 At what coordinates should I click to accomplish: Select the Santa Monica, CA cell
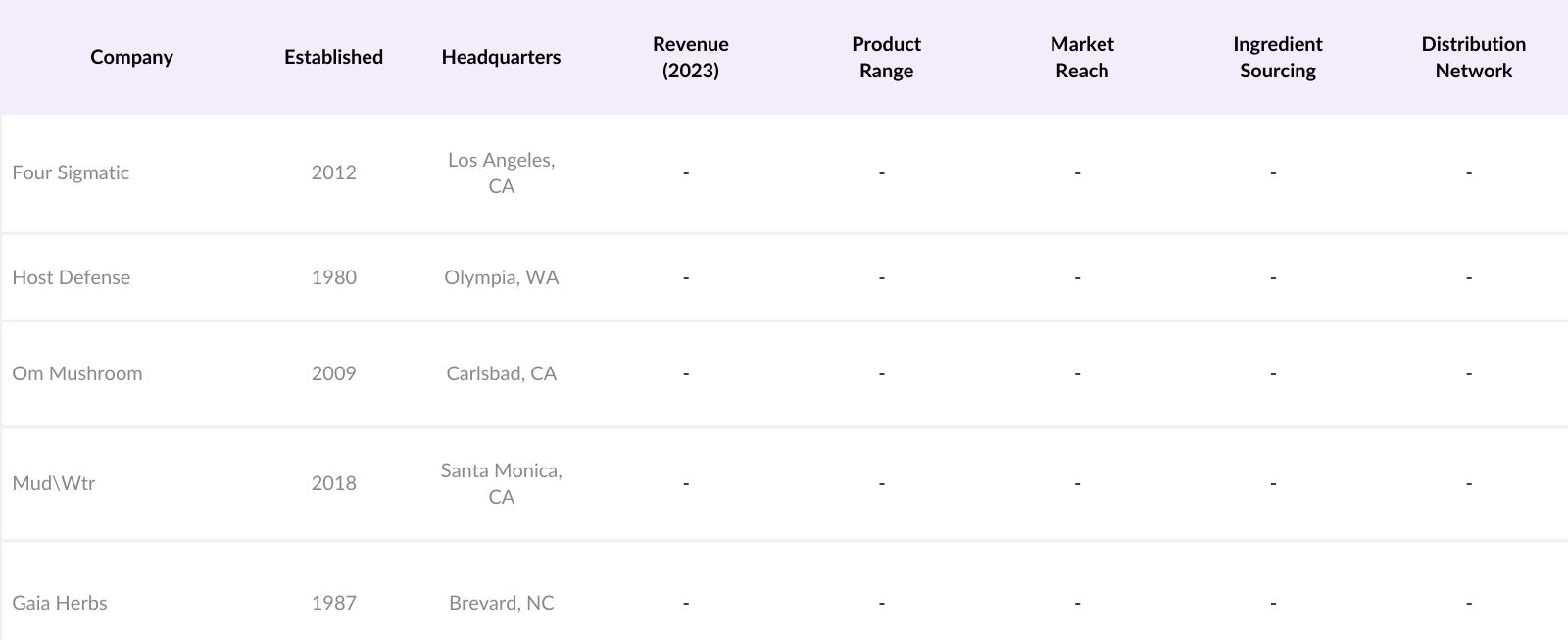(x=501, y=483)
